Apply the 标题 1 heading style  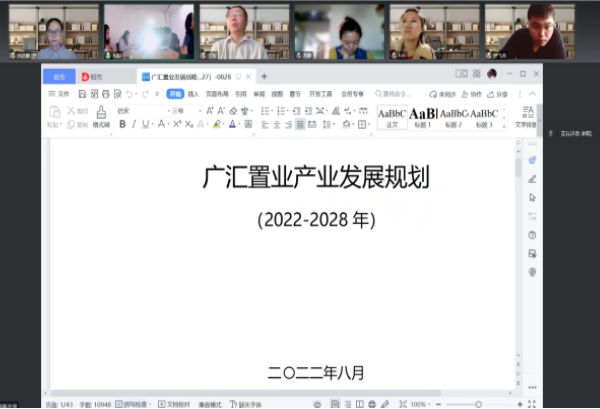[423, 117]
